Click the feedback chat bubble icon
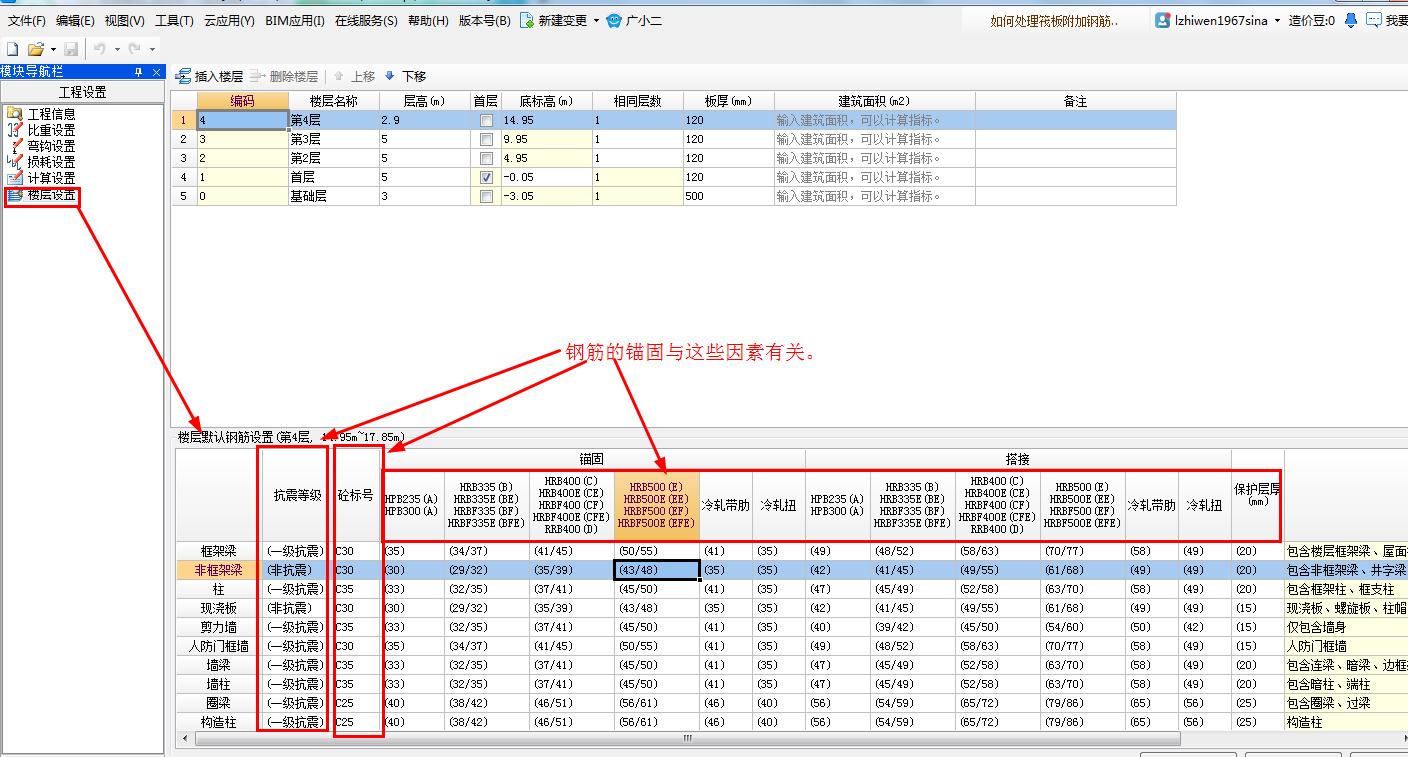Viewport: 1408px width, 757px height. pyautogui.click(x=1374, y=20)
